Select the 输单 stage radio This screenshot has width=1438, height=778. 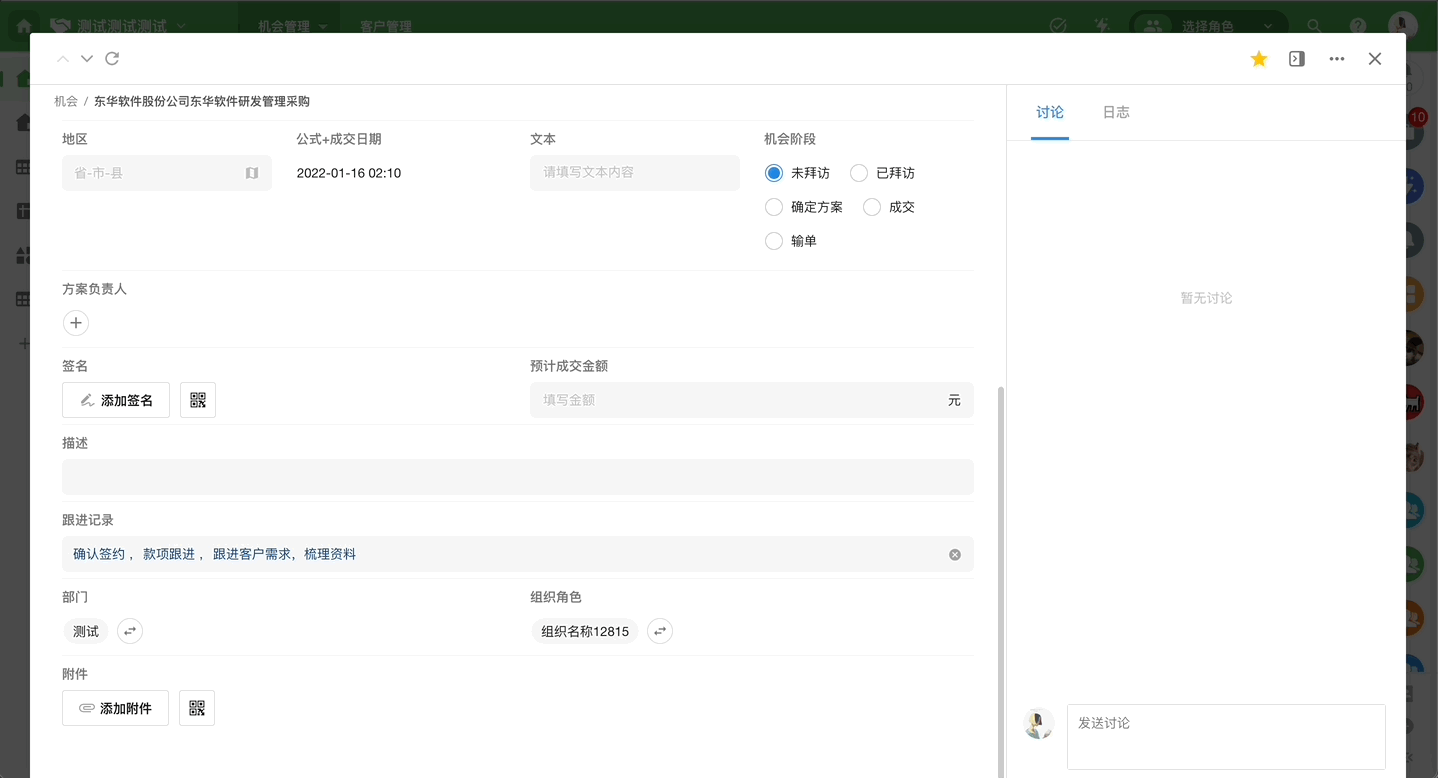(x=773, y=241)
